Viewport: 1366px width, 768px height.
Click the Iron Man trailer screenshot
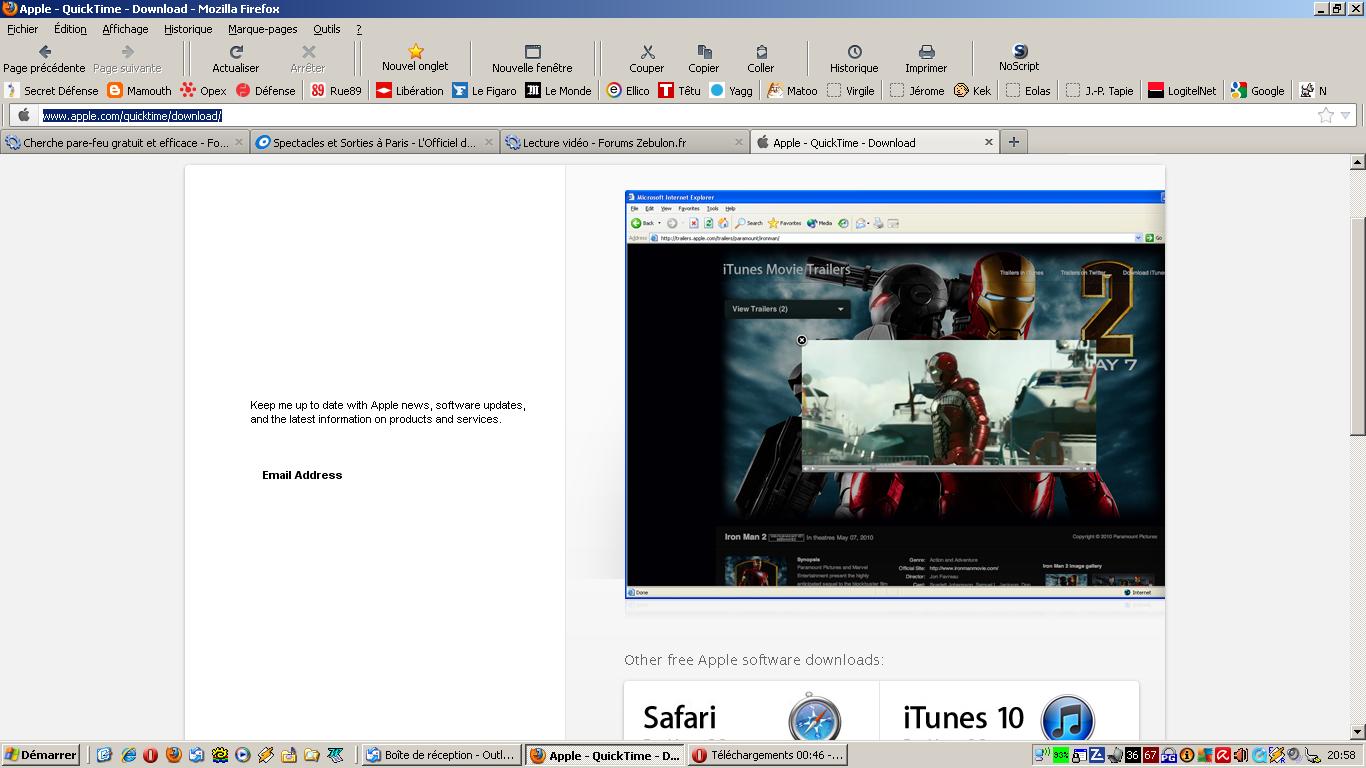pos(895,394)
